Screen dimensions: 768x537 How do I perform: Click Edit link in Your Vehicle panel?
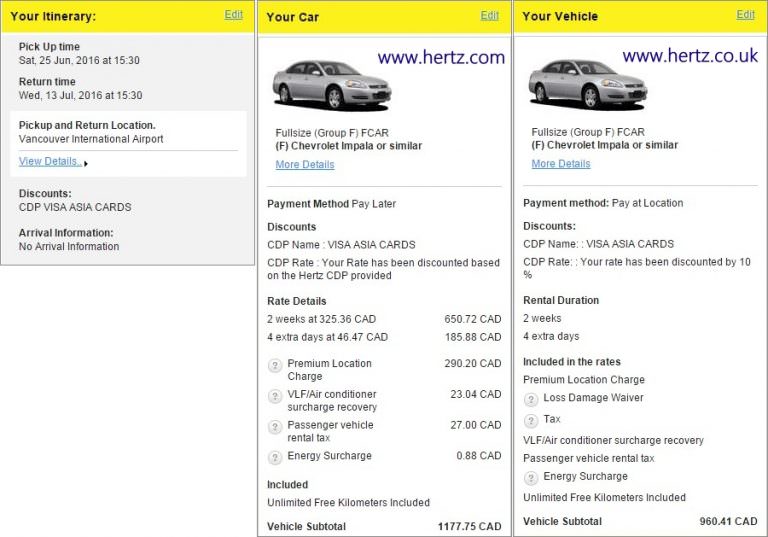[745, 15]
